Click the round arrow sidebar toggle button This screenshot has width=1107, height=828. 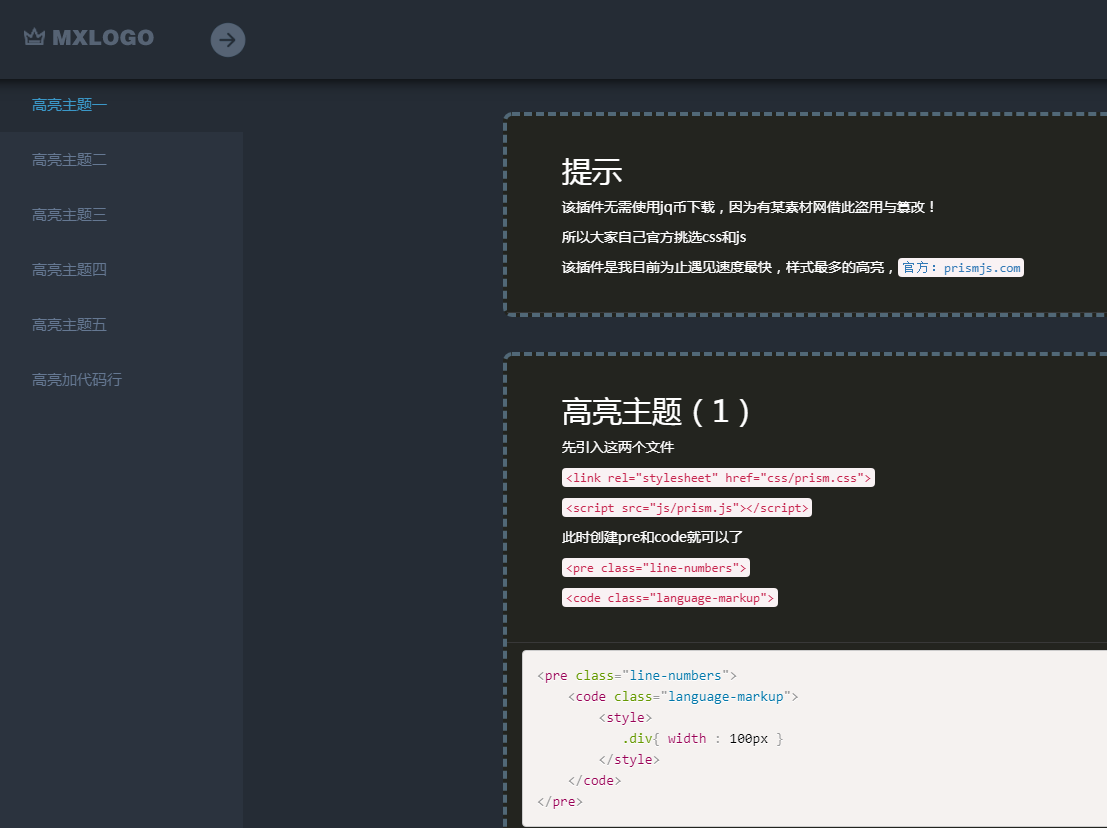click(x=228, y=40)
